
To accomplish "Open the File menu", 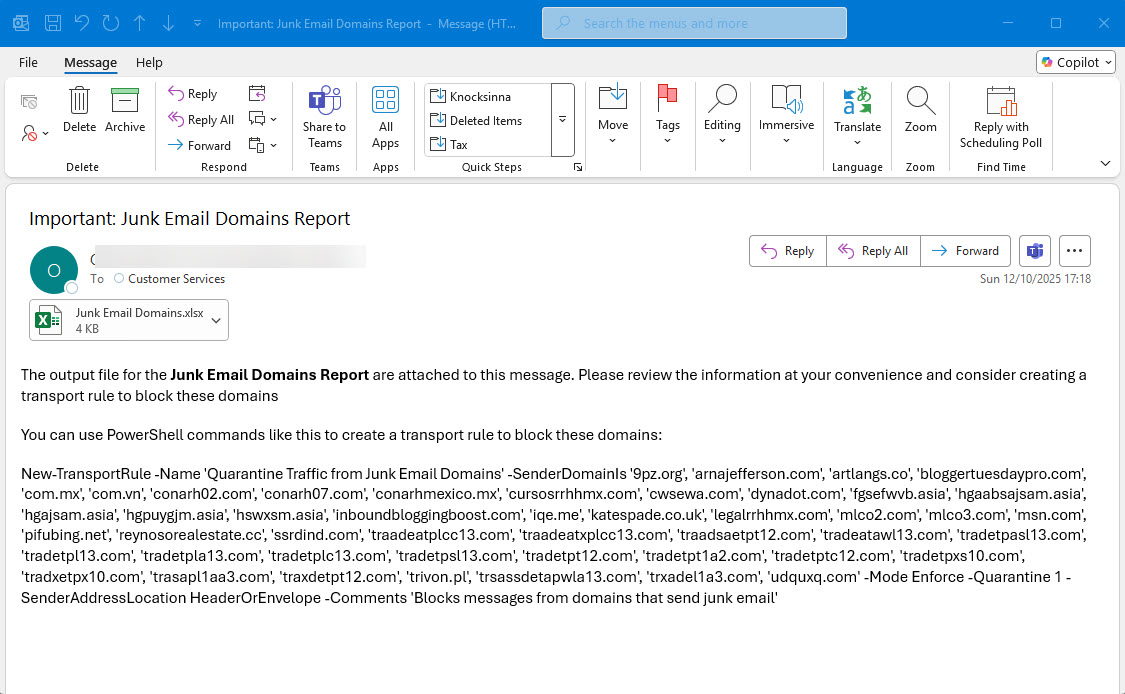I will [x=28, y=62].
